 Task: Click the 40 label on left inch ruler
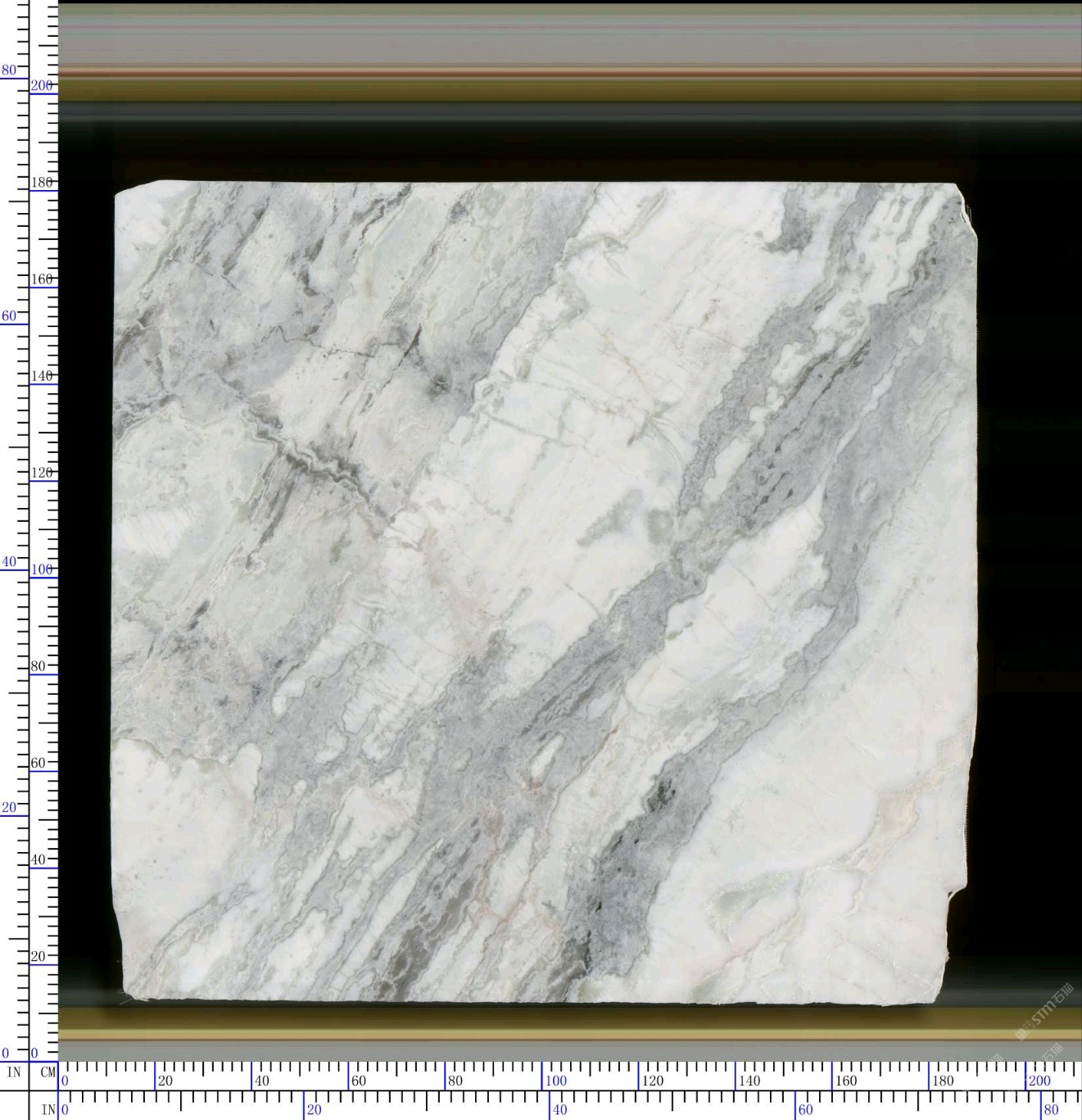(8, 562)
